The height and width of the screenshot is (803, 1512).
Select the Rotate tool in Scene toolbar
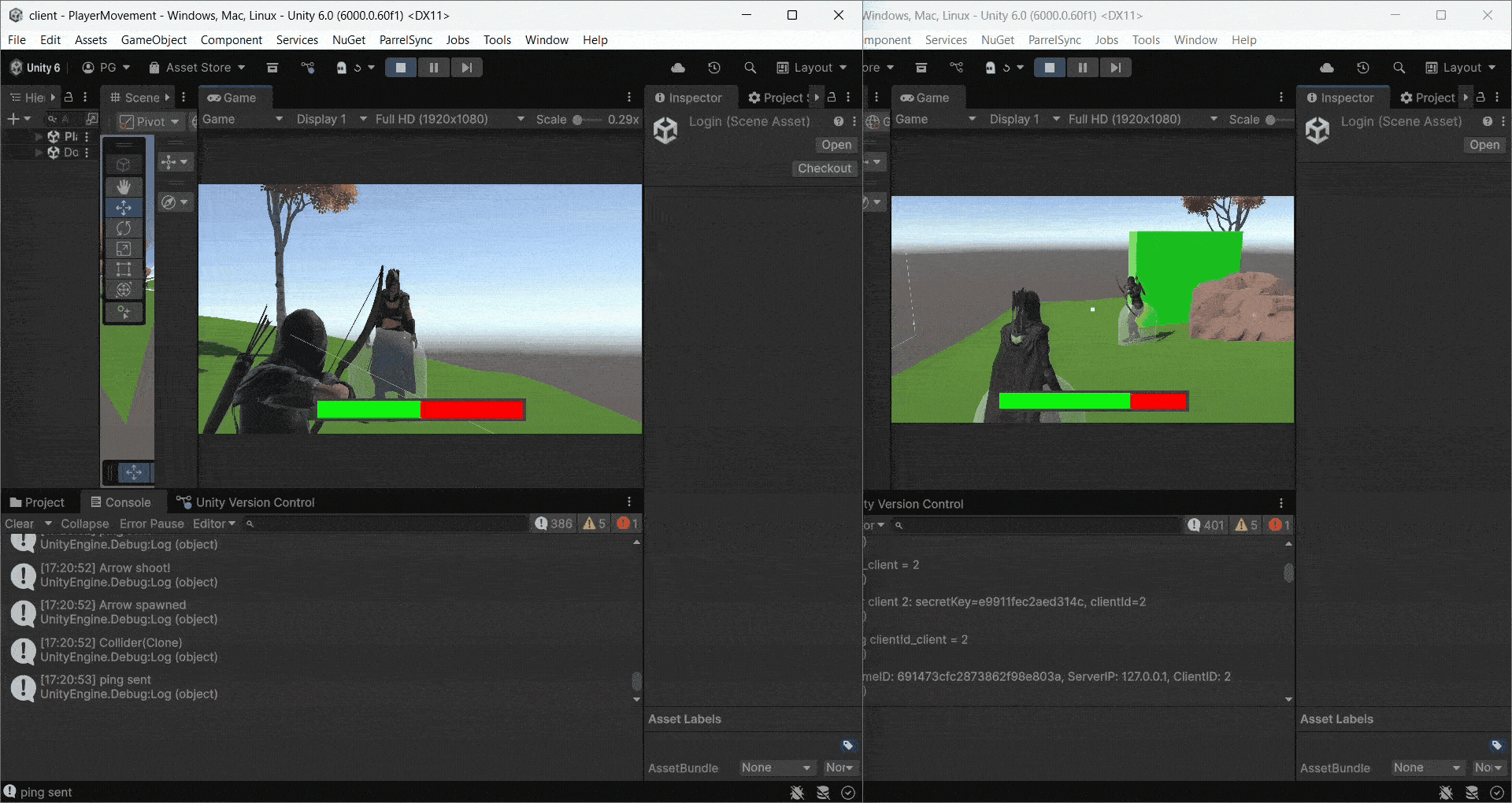(x=124, y=228)
